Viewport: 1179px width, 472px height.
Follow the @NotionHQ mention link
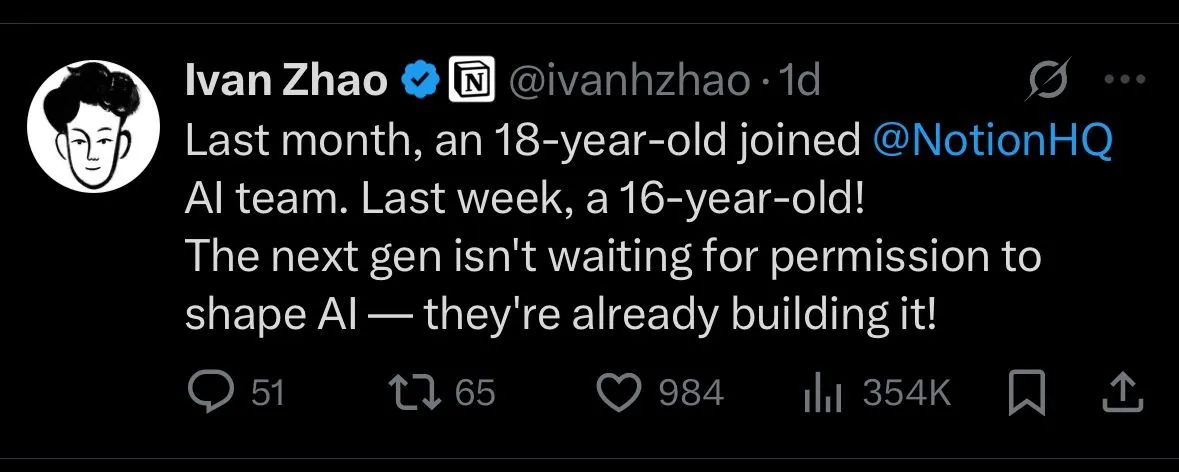993,142
